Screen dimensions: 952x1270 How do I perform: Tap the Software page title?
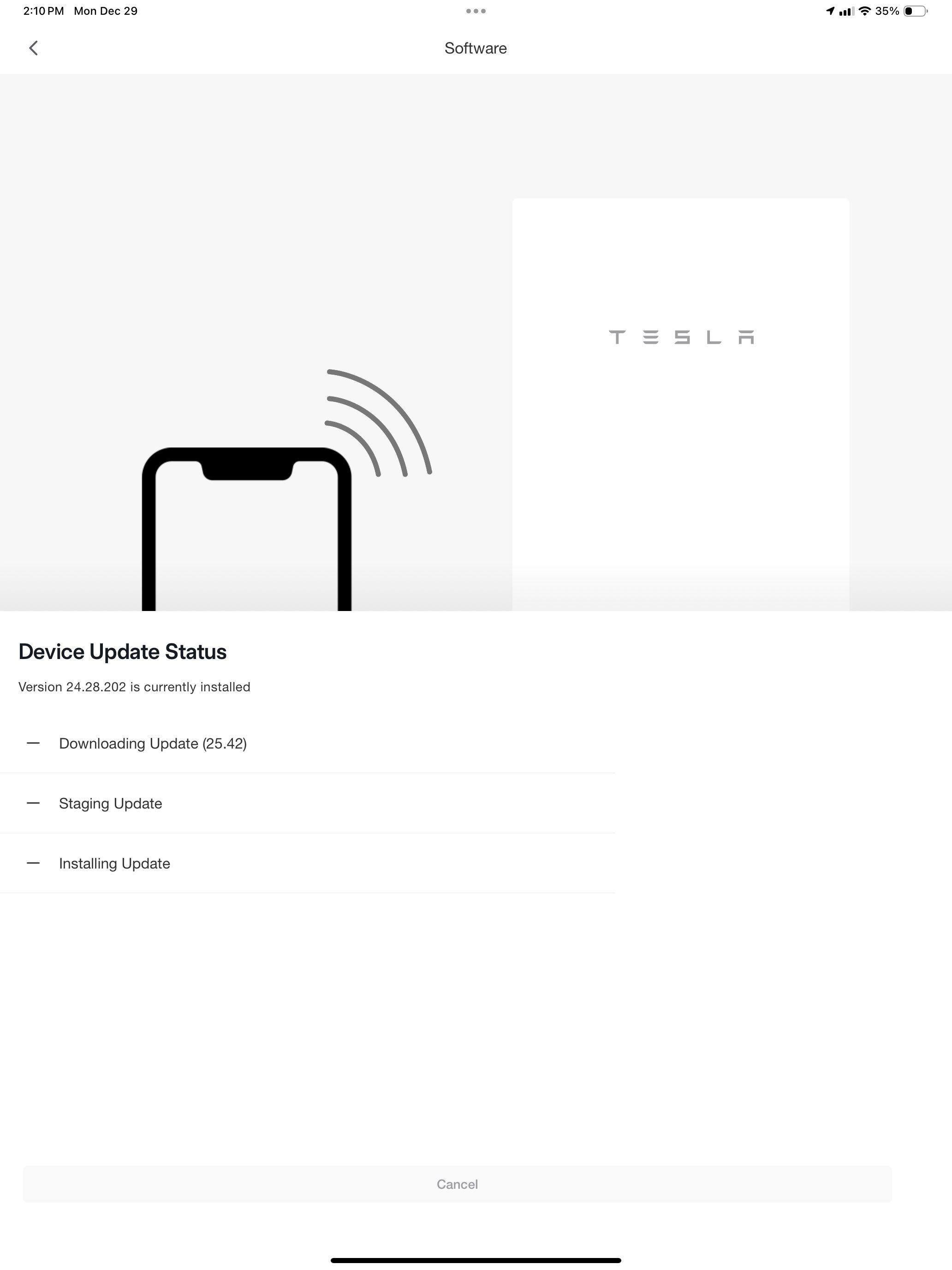476,48
